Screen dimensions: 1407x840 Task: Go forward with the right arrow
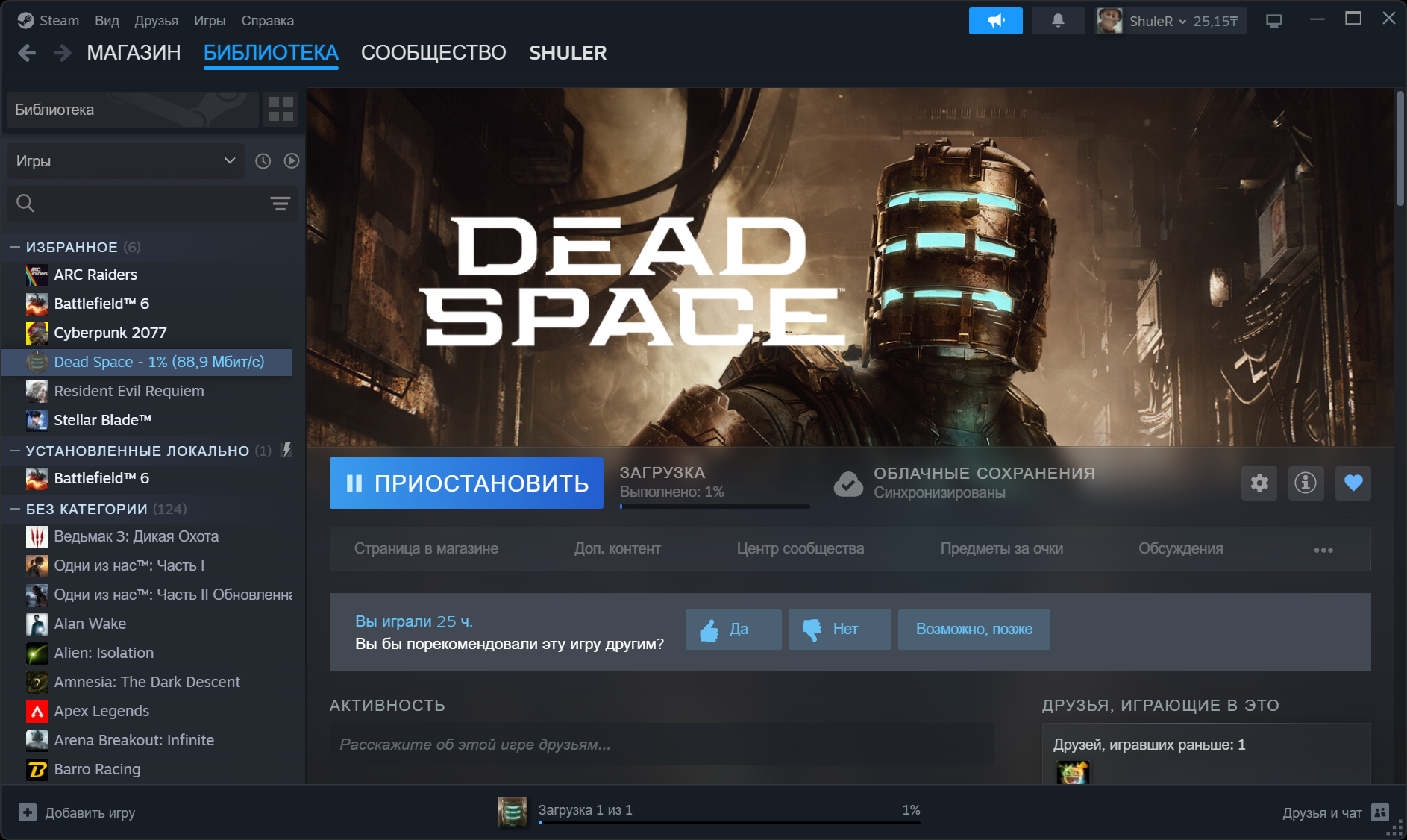[63, 53]
